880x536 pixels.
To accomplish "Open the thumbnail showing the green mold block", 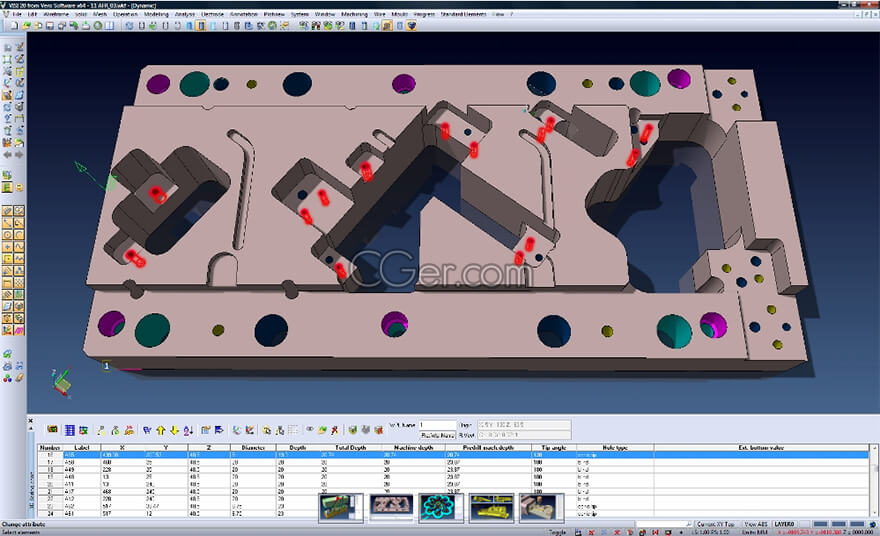I will (x=341, y=507).
